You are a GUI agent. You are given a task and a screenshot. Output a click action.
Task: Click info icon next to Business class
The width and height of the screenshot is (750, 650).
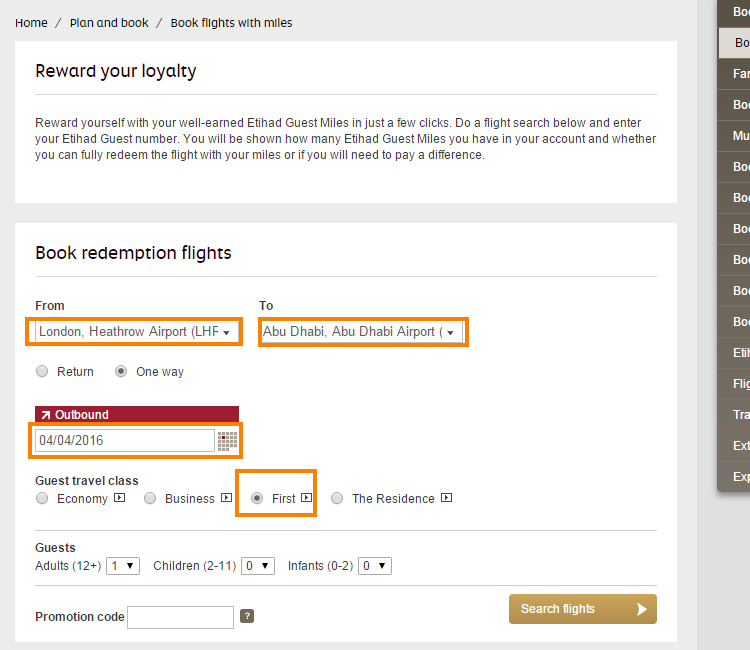(226, 498)
